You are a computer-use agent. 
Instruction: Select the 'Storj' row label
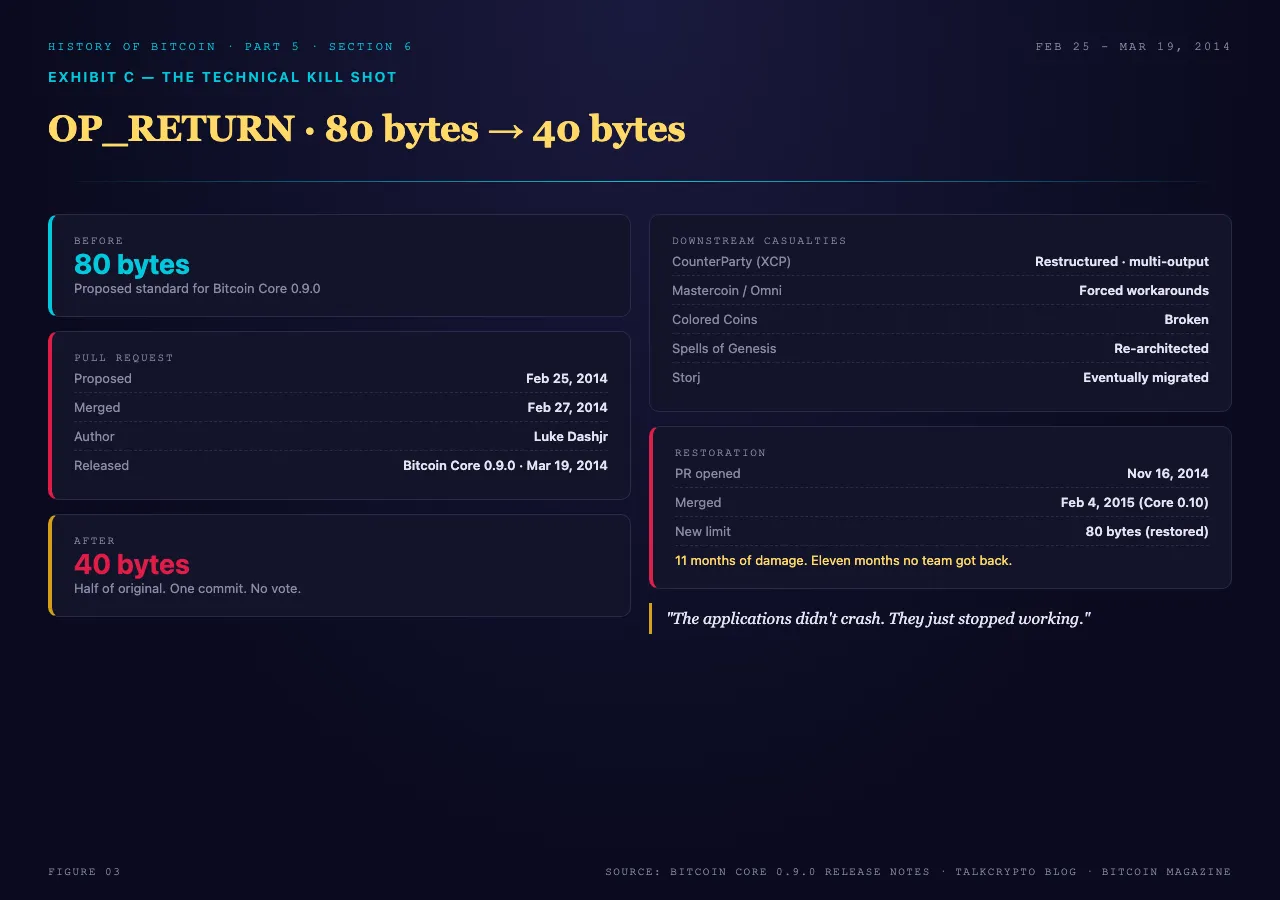pyautogui.click(x=686, y=378)
